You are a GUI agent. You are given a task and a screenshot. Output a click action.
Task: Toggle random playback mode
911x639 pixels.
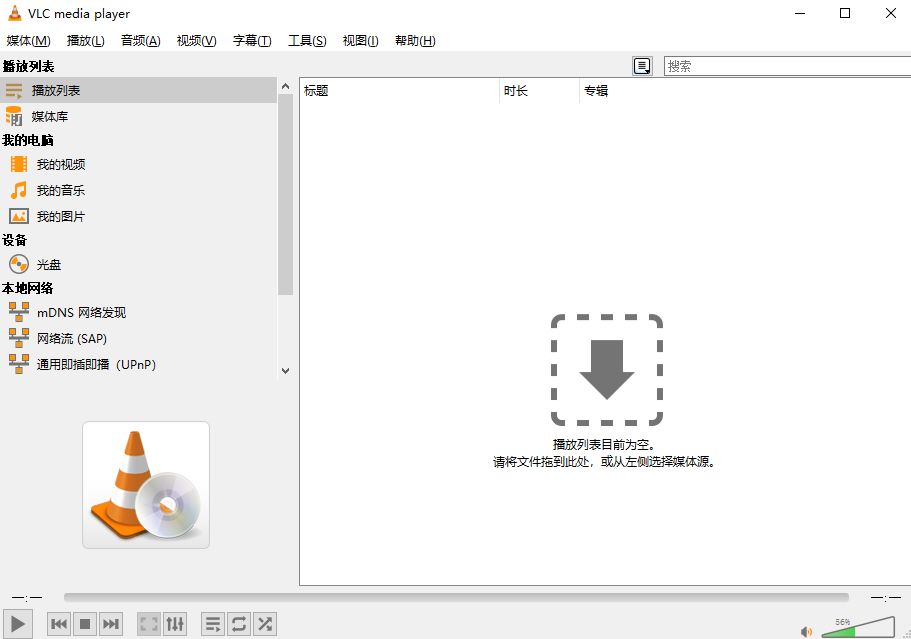(265, 623)
